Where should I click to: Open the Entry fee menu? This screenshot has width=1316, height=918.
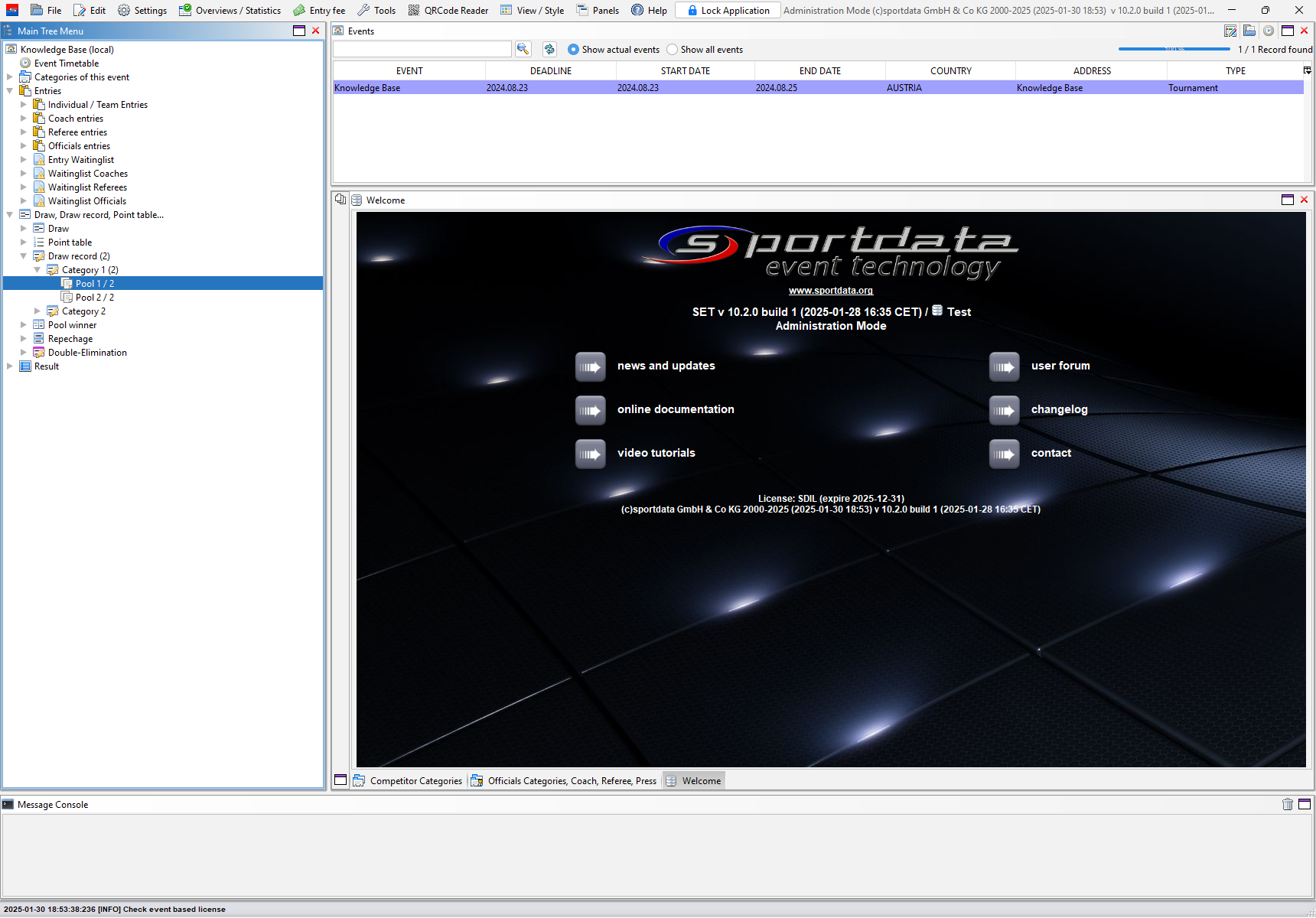(319, 10)
